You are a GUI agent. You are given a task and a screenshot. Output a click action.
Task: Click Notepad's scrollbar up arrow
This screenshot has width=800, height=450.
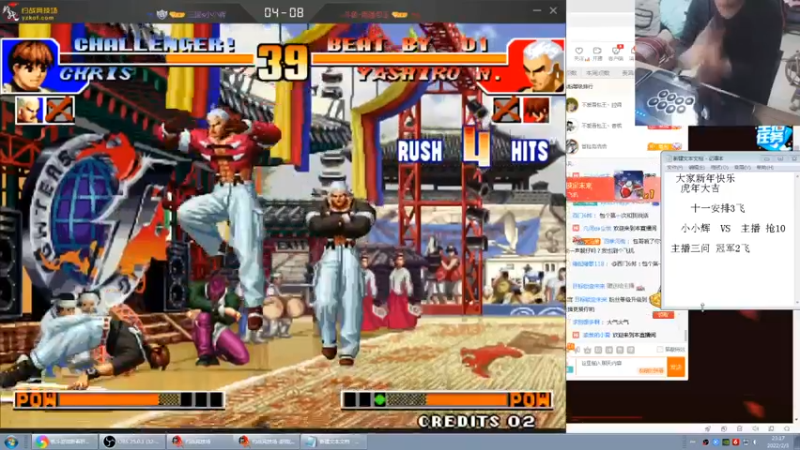(x=796, y=176)
